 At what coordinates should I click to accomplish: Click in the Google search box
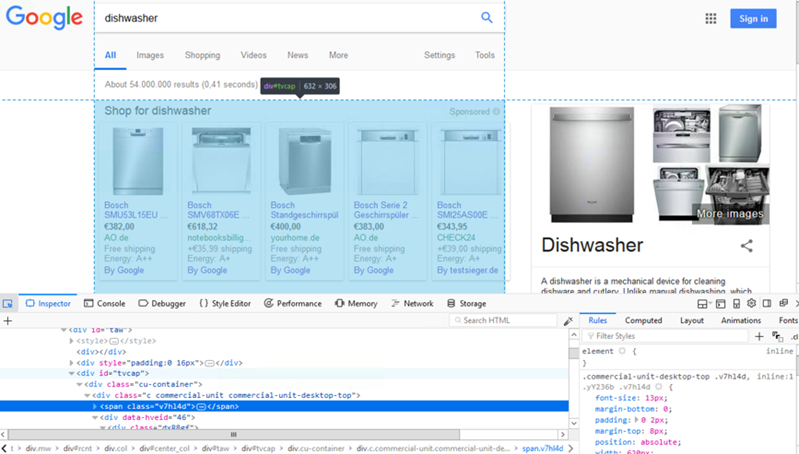click(288, 18)
